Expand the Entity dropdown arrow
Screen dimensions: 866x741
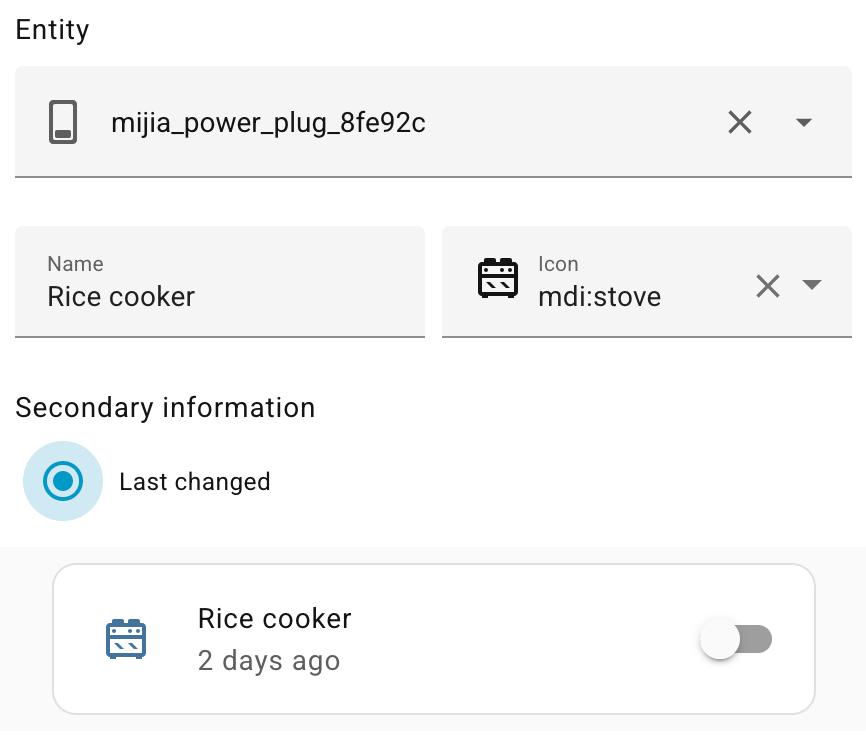pos(803,122)
